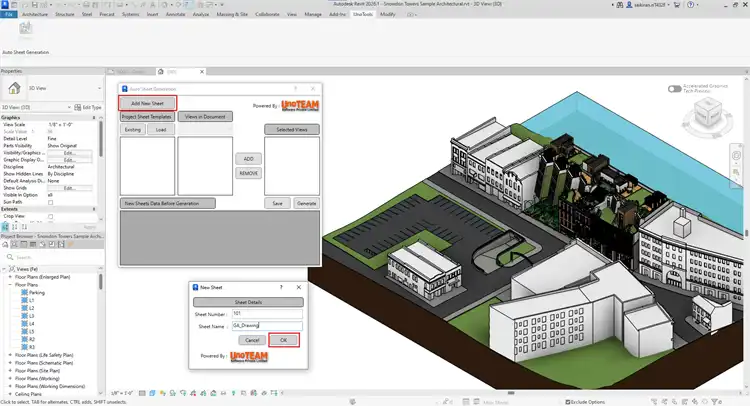
Task: Open the Help question mark icon
Action: coord(690,4)
